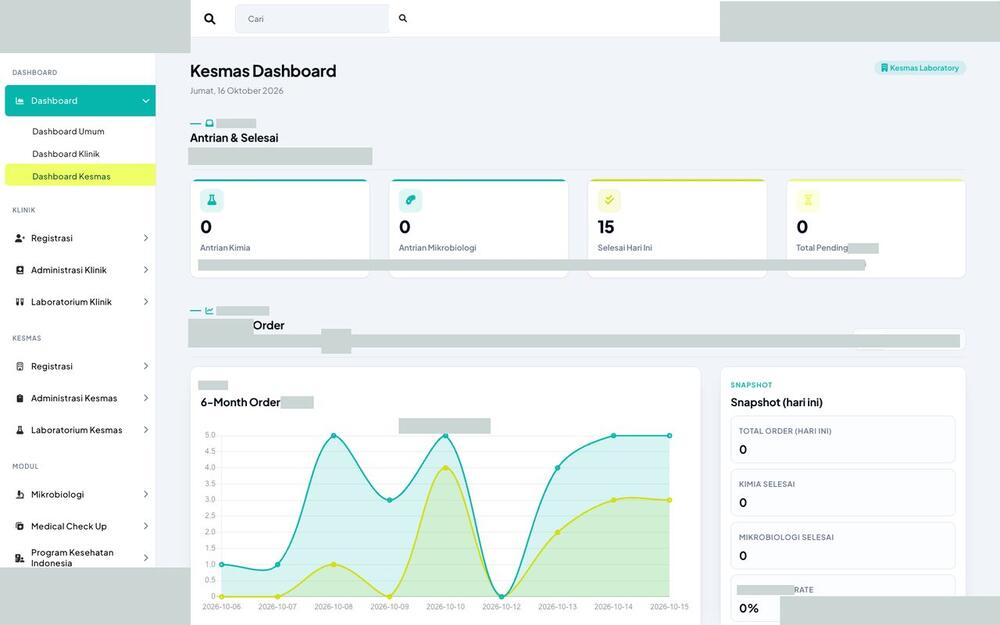Expand Klinik Registrasi chevron
The image size is (1000, 625).
pyautogui.click(x=145, y=238)
